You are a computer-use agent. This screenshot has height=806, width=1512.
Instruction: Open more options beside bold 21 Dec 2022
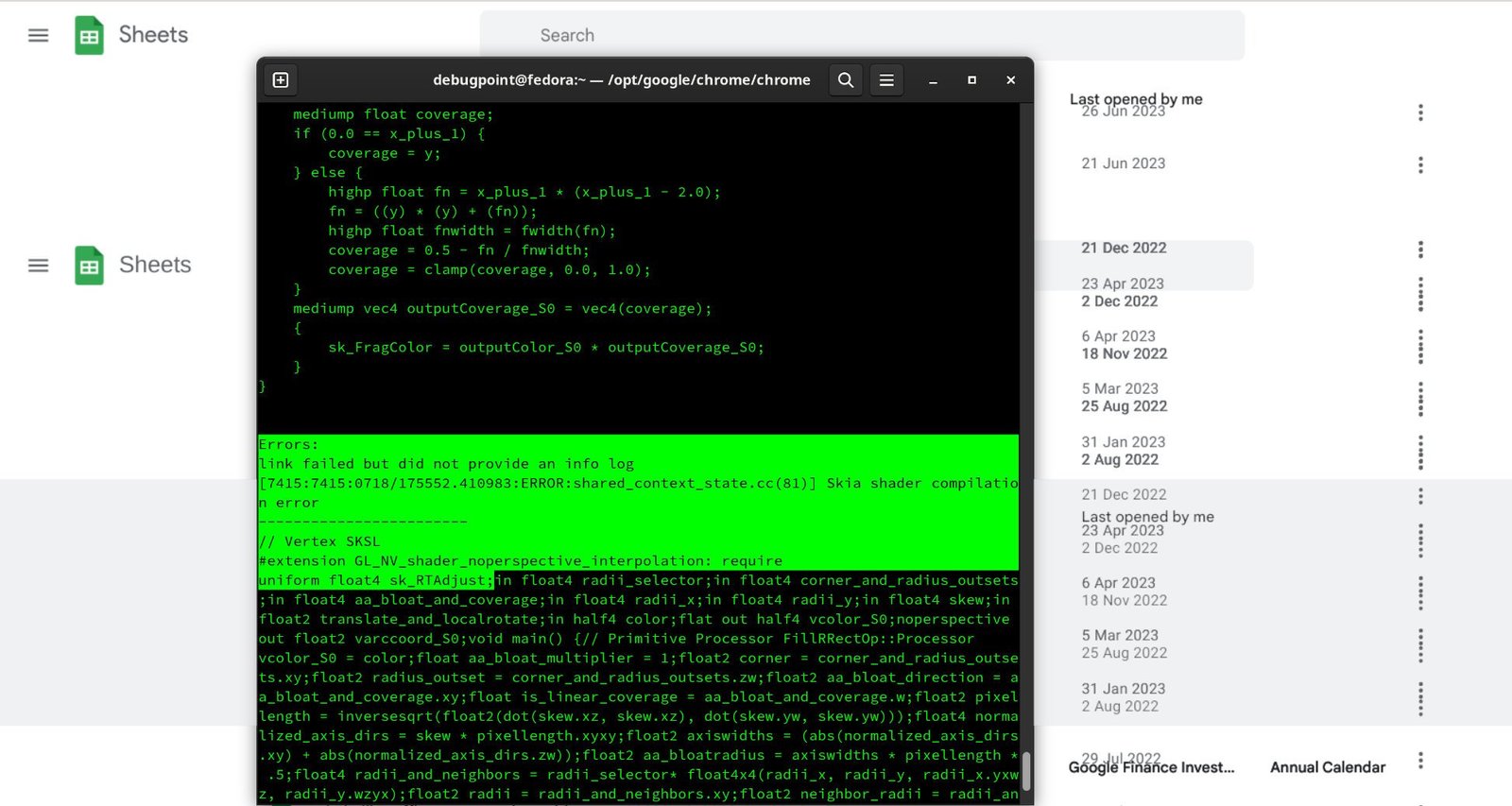click(1420, 249)
